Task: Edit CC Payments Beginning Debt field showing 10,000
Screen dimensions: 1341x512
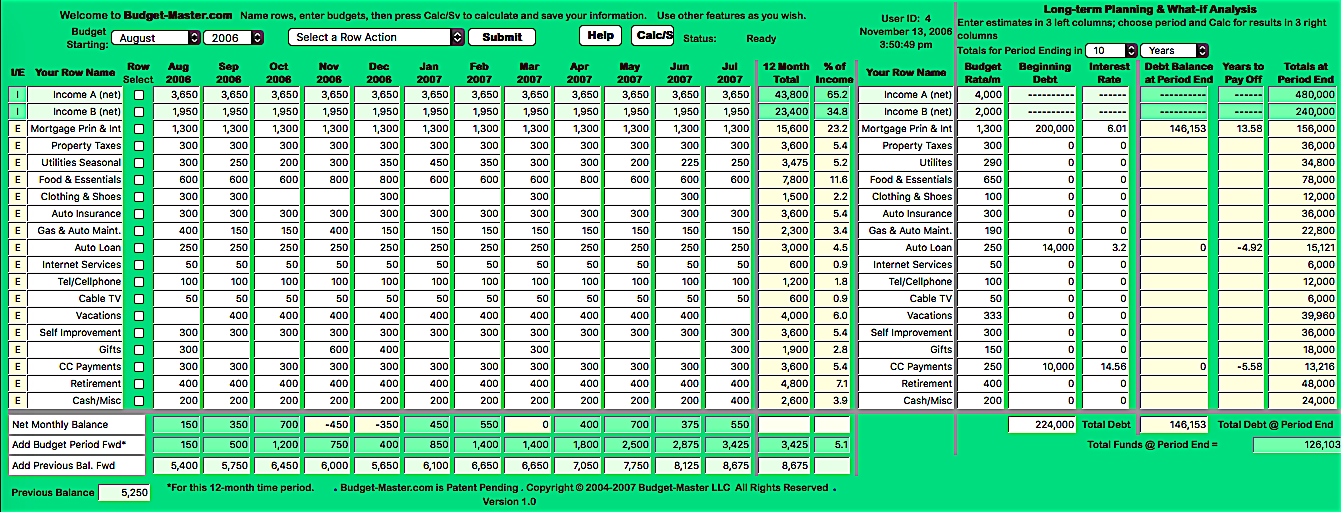Action: [1043, 367]
